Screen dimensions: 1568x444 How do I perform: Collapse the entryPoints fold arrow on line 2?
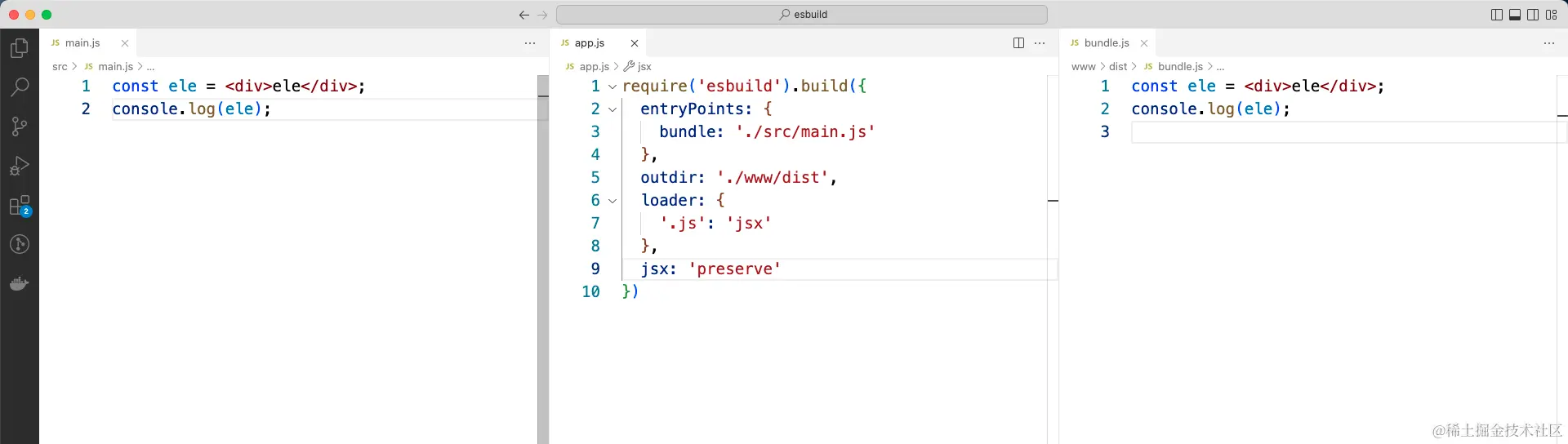(x=612, y=109)
